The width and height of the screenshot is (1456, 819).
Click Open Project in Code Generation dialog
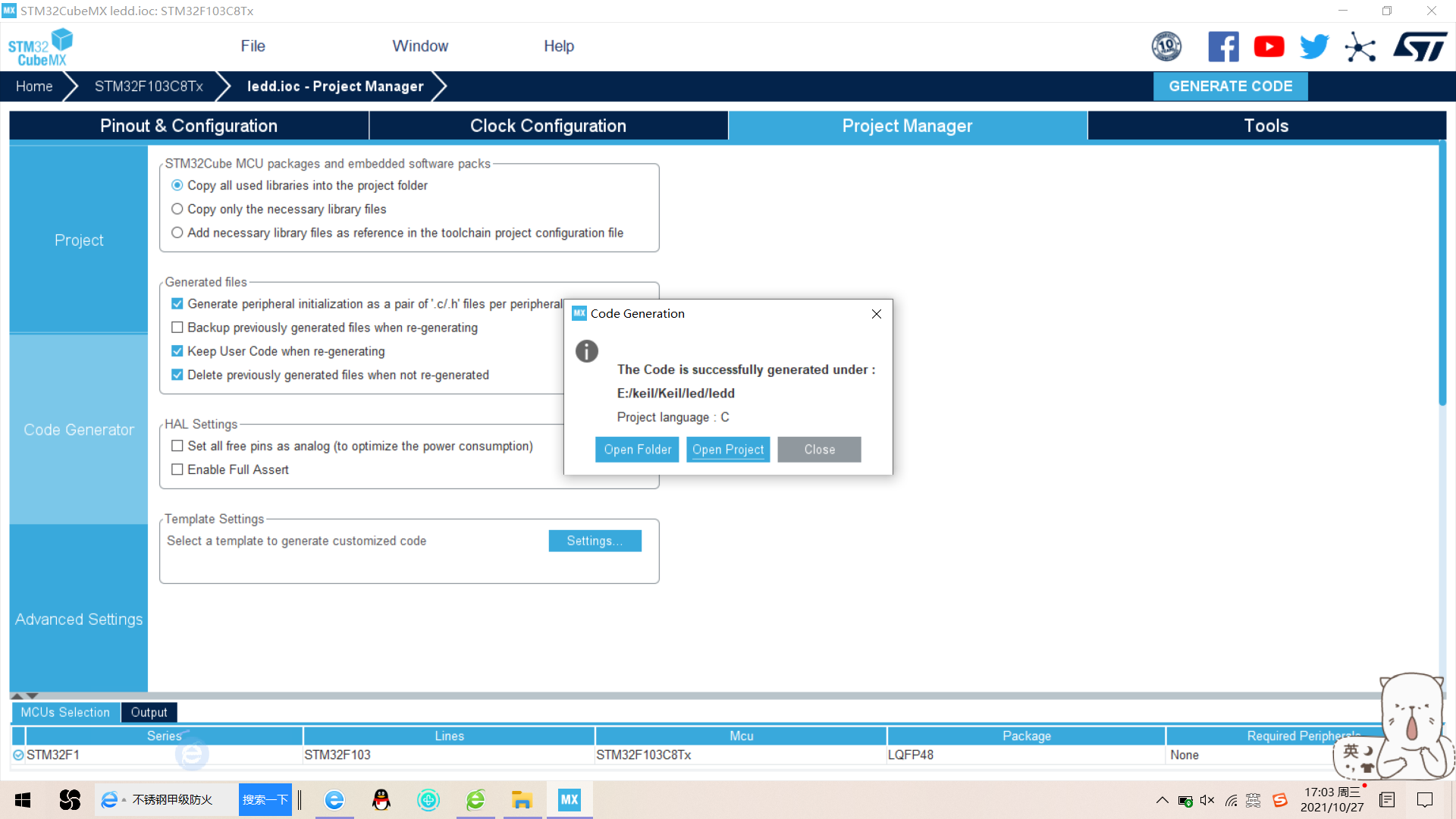point(727,449)
